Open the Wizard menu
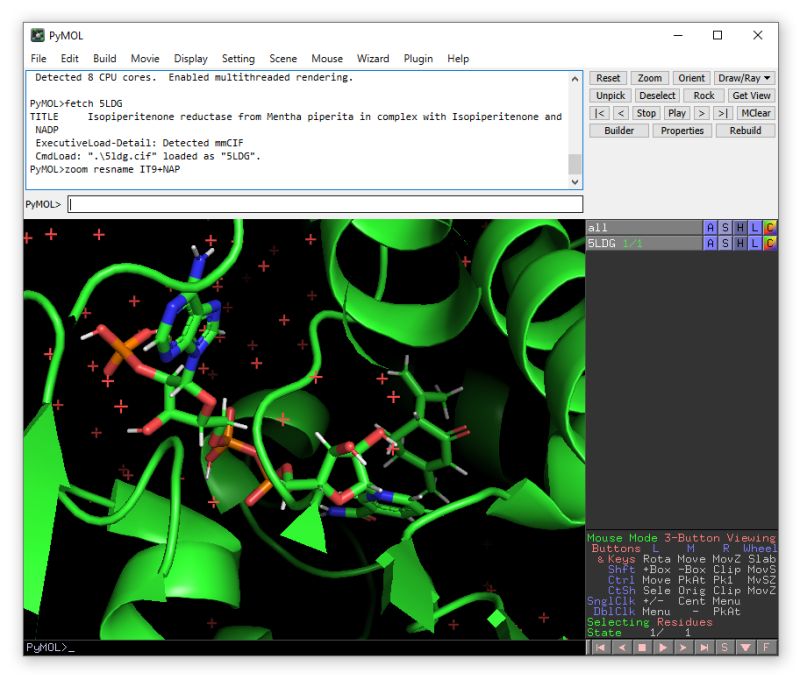The width and height of the screenshot is (800, 680). pos(373,59)
